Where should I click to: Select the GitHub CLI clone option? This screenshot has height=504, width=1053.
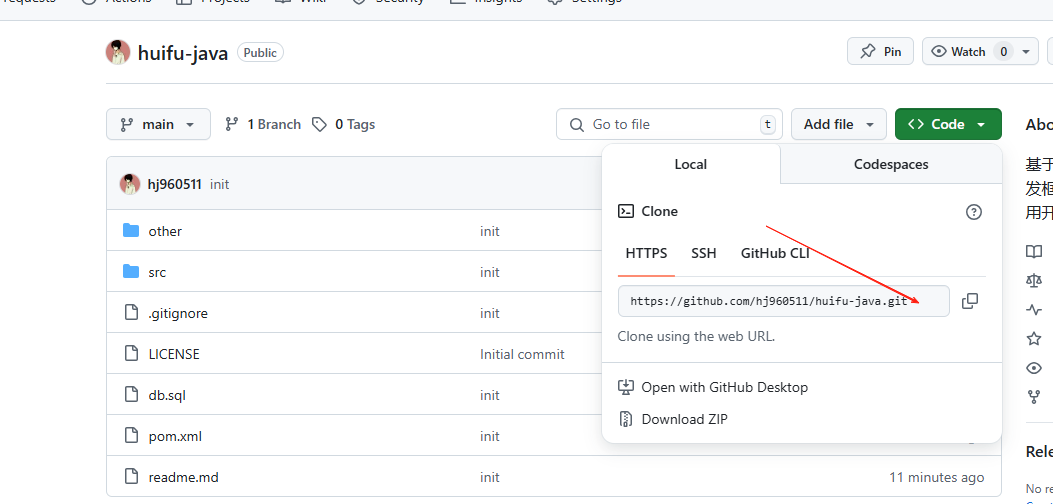pyautogui.click(x=775, y=253)
